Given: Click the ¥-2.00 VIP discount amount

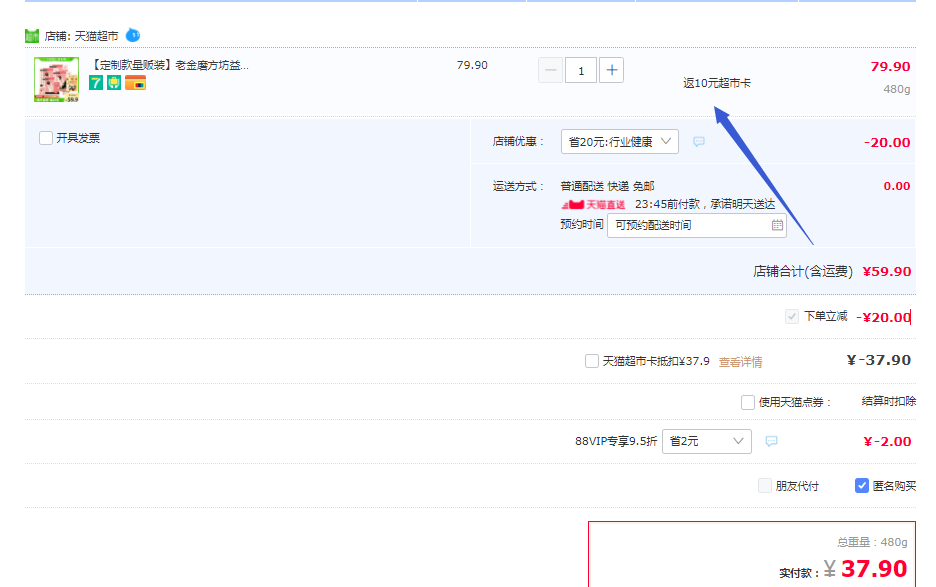Looking at the screenshot, I should click(x=887, y=442).
